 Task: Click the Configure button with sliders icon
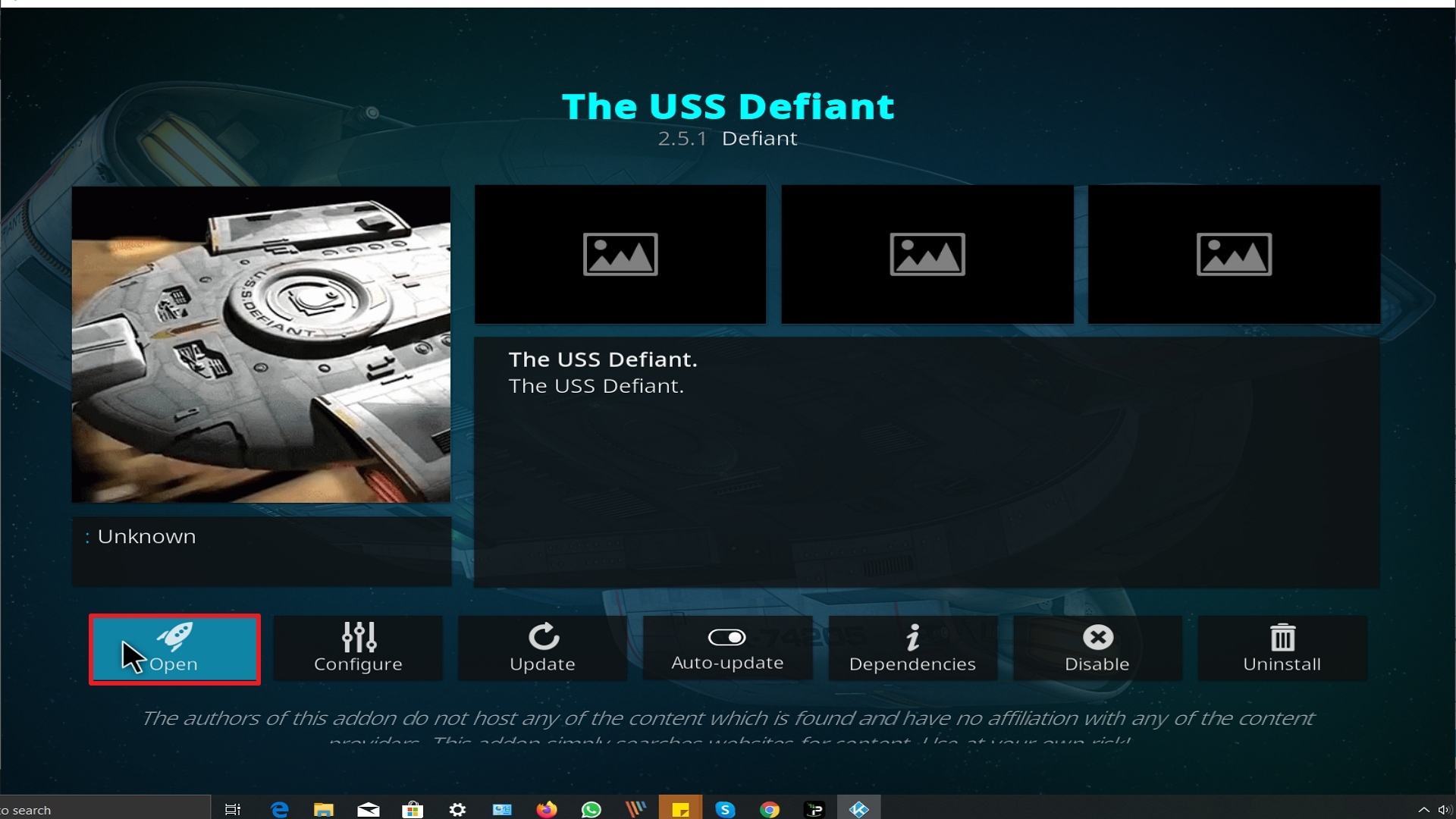pos(358,649)
